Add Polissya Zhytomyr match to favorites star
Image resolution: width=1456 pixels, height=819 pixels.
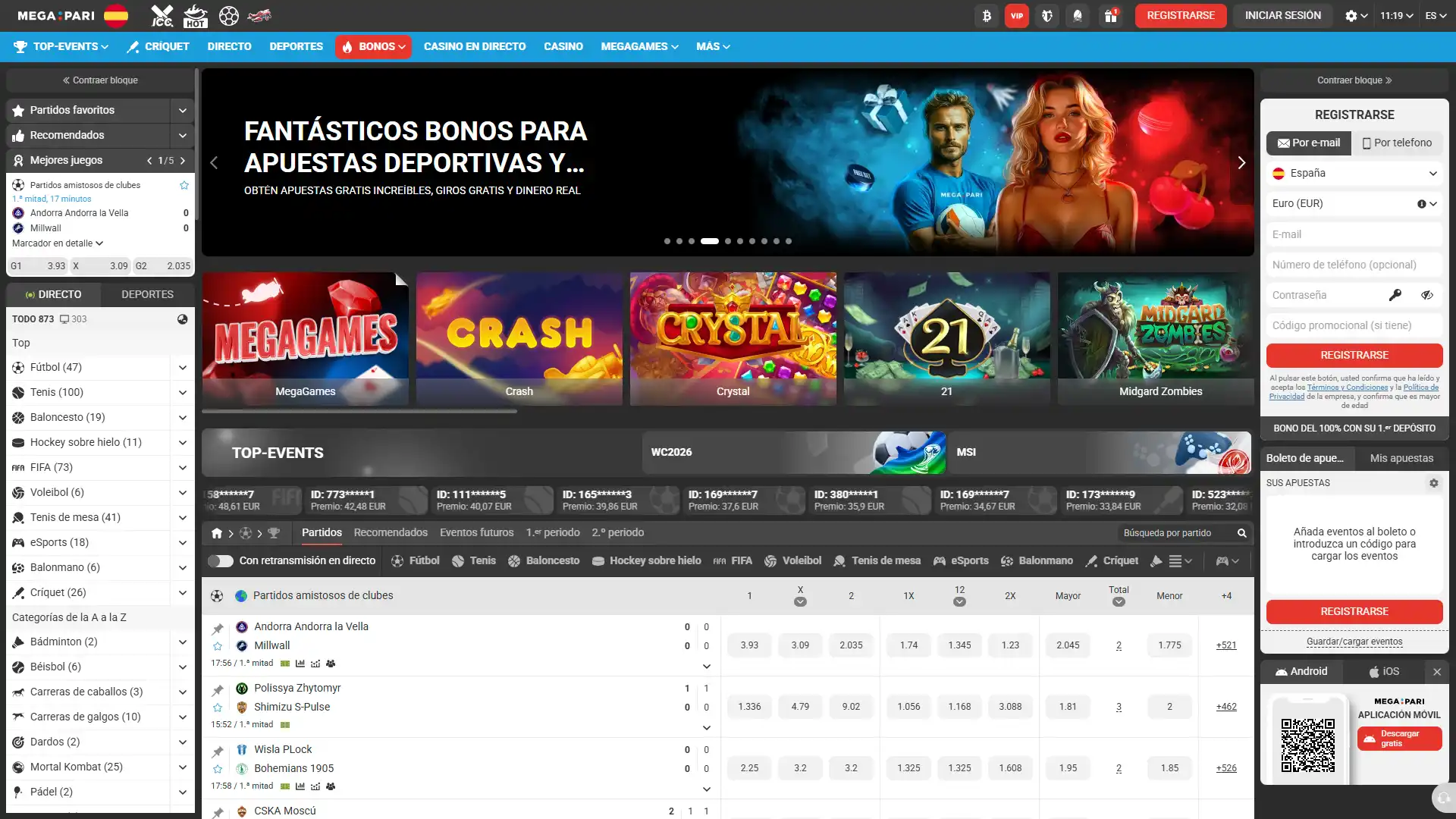[218, 708]
